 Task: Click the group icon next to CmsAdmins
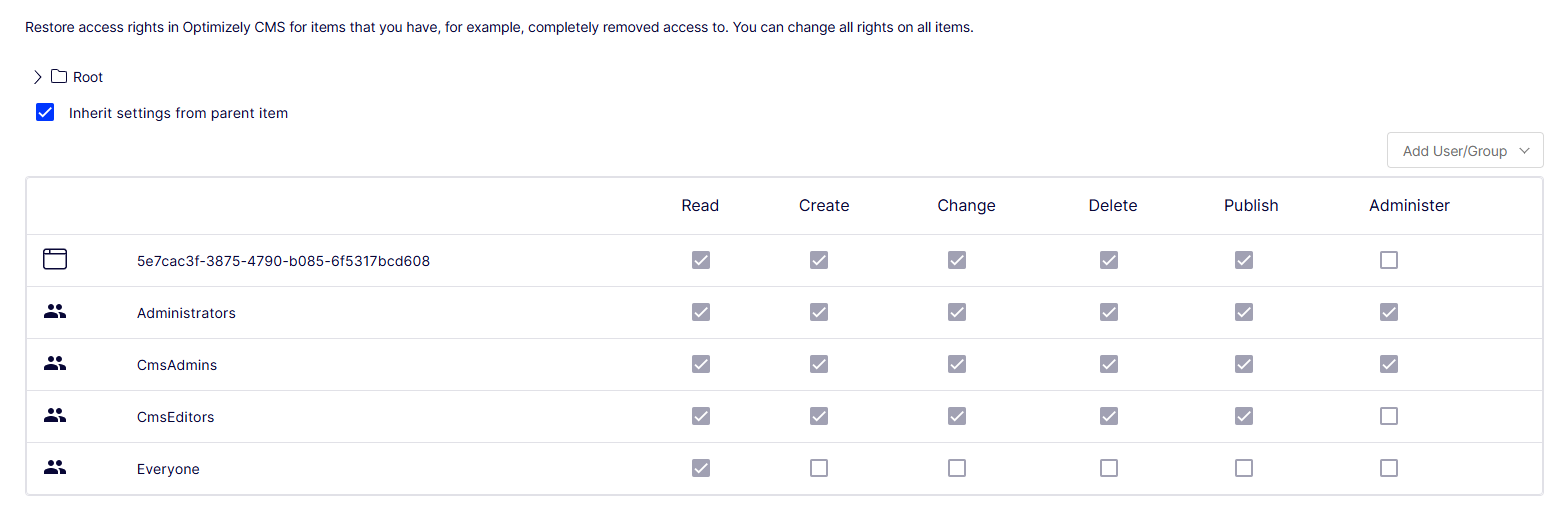(55, 364)
